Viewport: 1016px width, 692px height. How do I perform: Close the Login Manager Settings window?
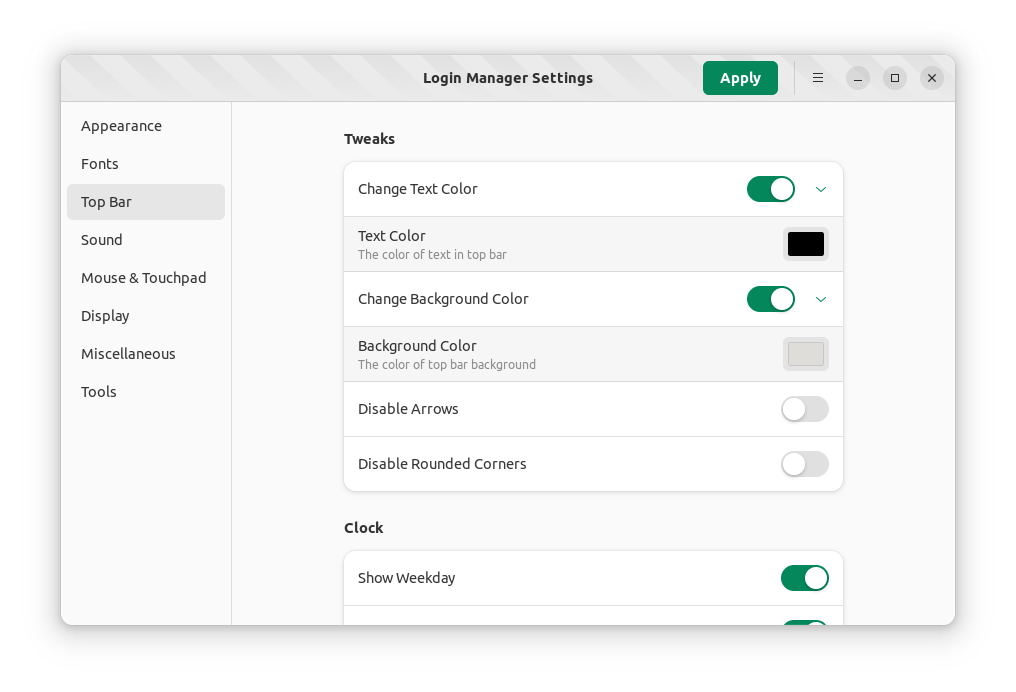(931, 78)
